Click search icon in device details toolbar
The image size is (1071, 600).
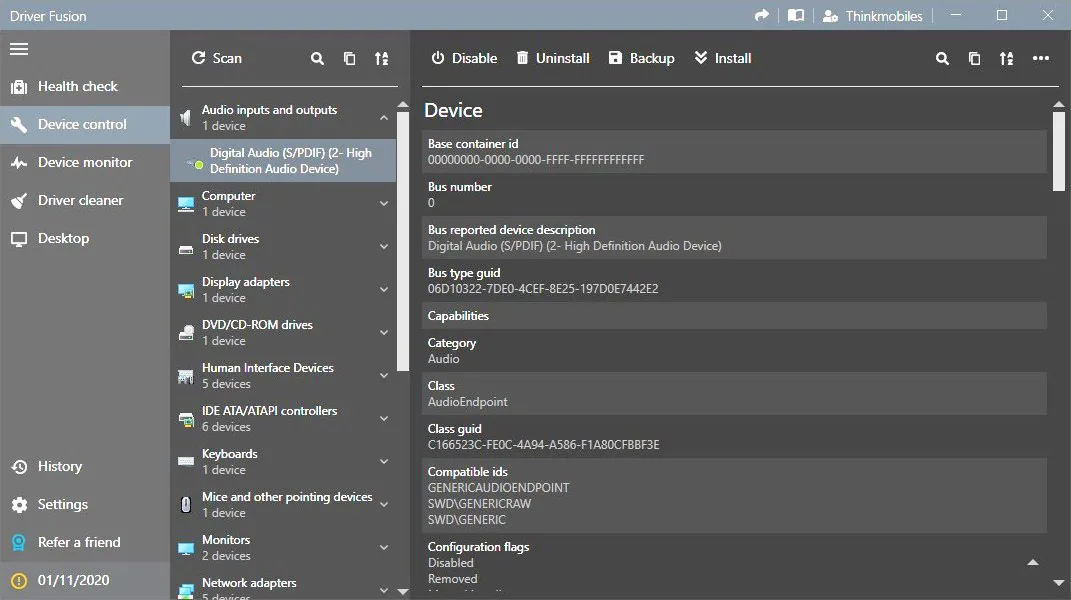pyautogui.click(x=942, y=59)
